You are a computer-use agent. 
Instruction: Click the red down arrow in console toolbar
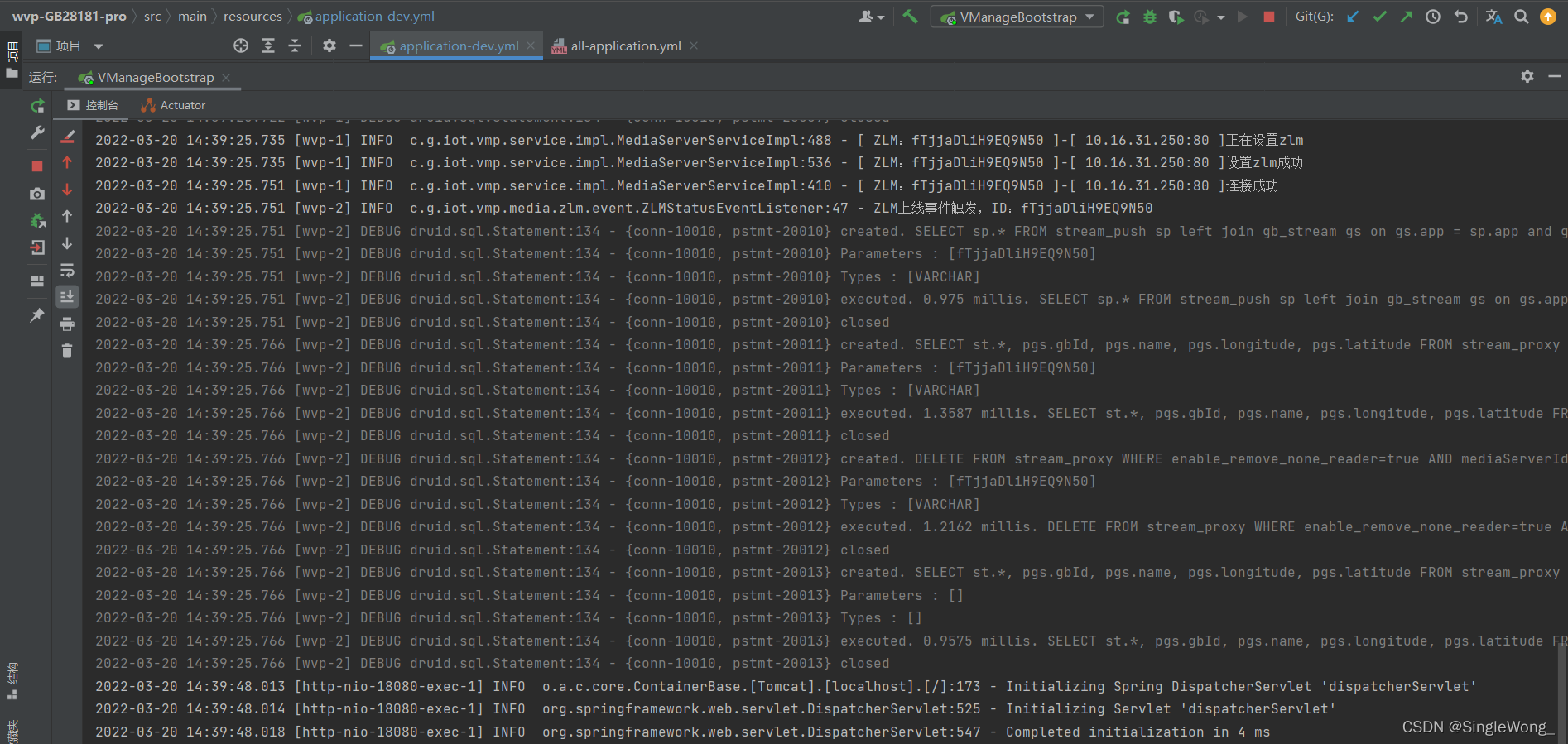68,190
